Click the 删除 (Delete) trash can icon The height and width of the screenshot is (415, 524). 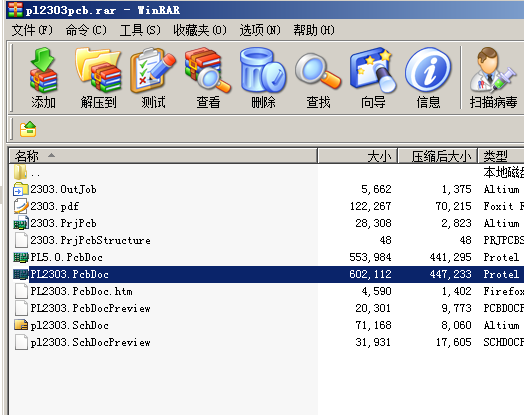coord(263,71)
